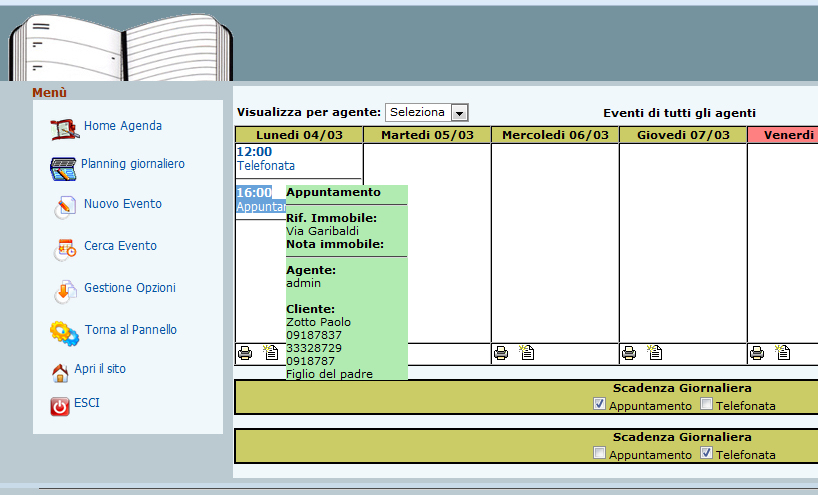Click new note icon under Mercoledi column
This screenshot has width=818, height=495.
pos(526,352)
